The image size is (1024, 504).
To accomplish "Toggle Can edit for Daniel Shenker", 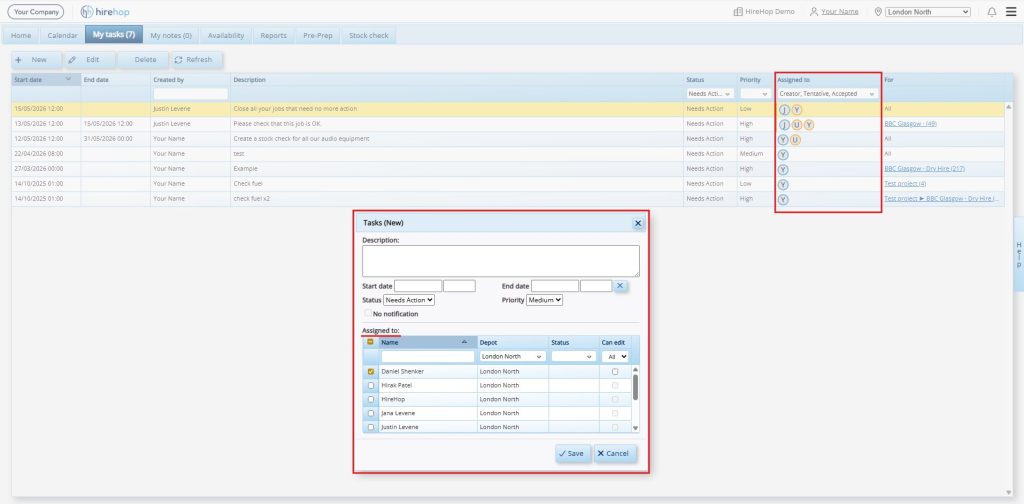I will pyautogui.click(x=615, y=371).
